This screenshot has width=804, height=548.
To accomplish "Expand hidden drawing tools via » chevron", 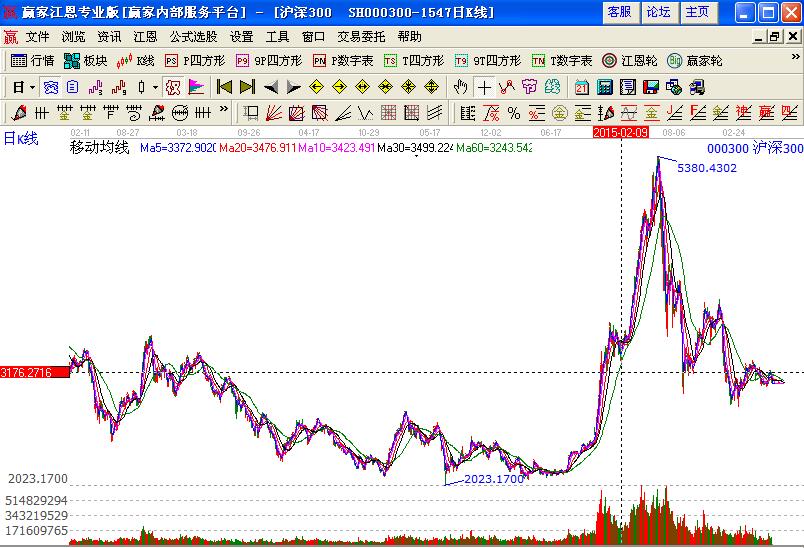I will click(x=223, y=110).
